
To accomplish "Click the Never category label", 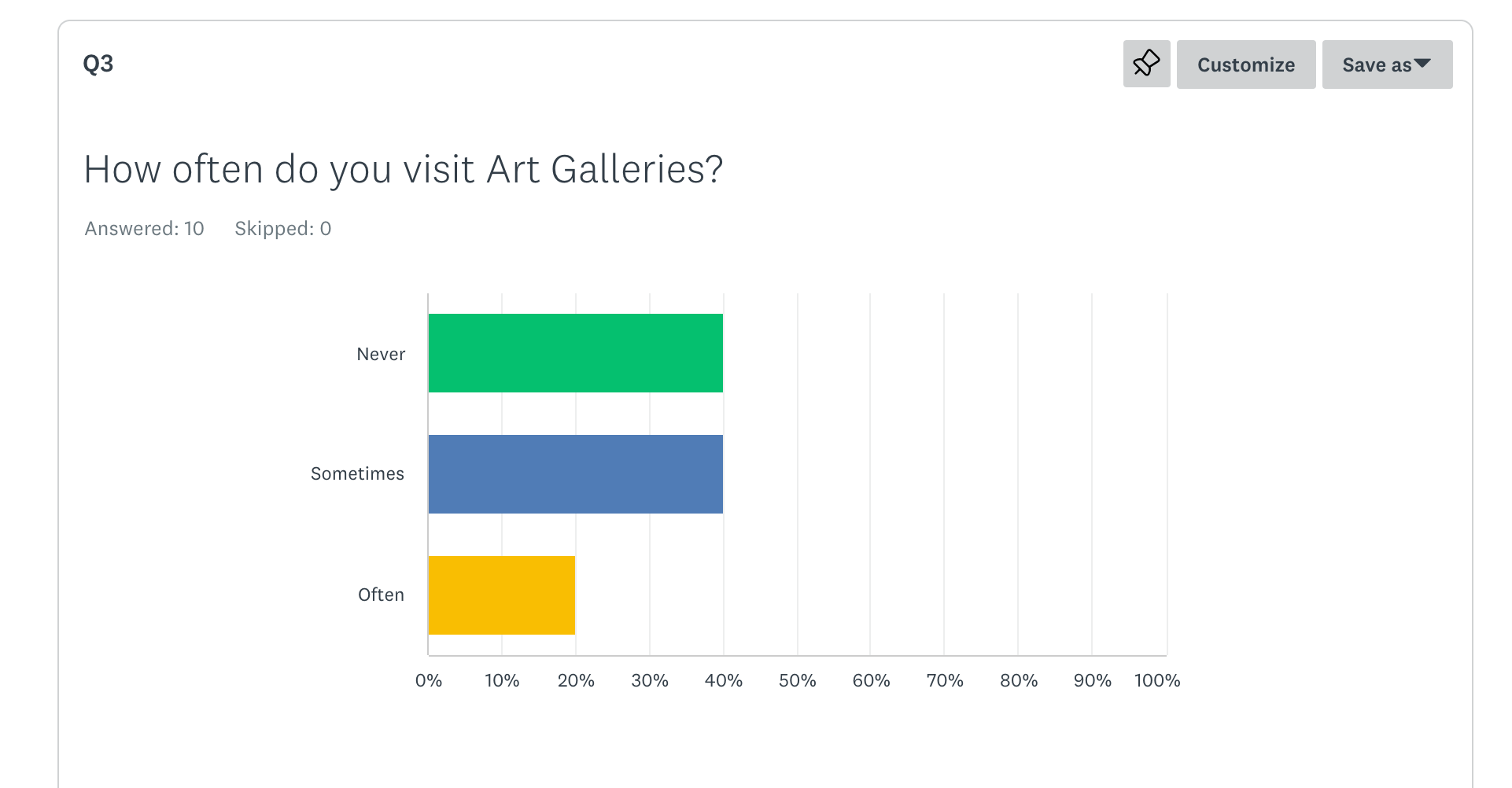I will (x=381, y=354).
